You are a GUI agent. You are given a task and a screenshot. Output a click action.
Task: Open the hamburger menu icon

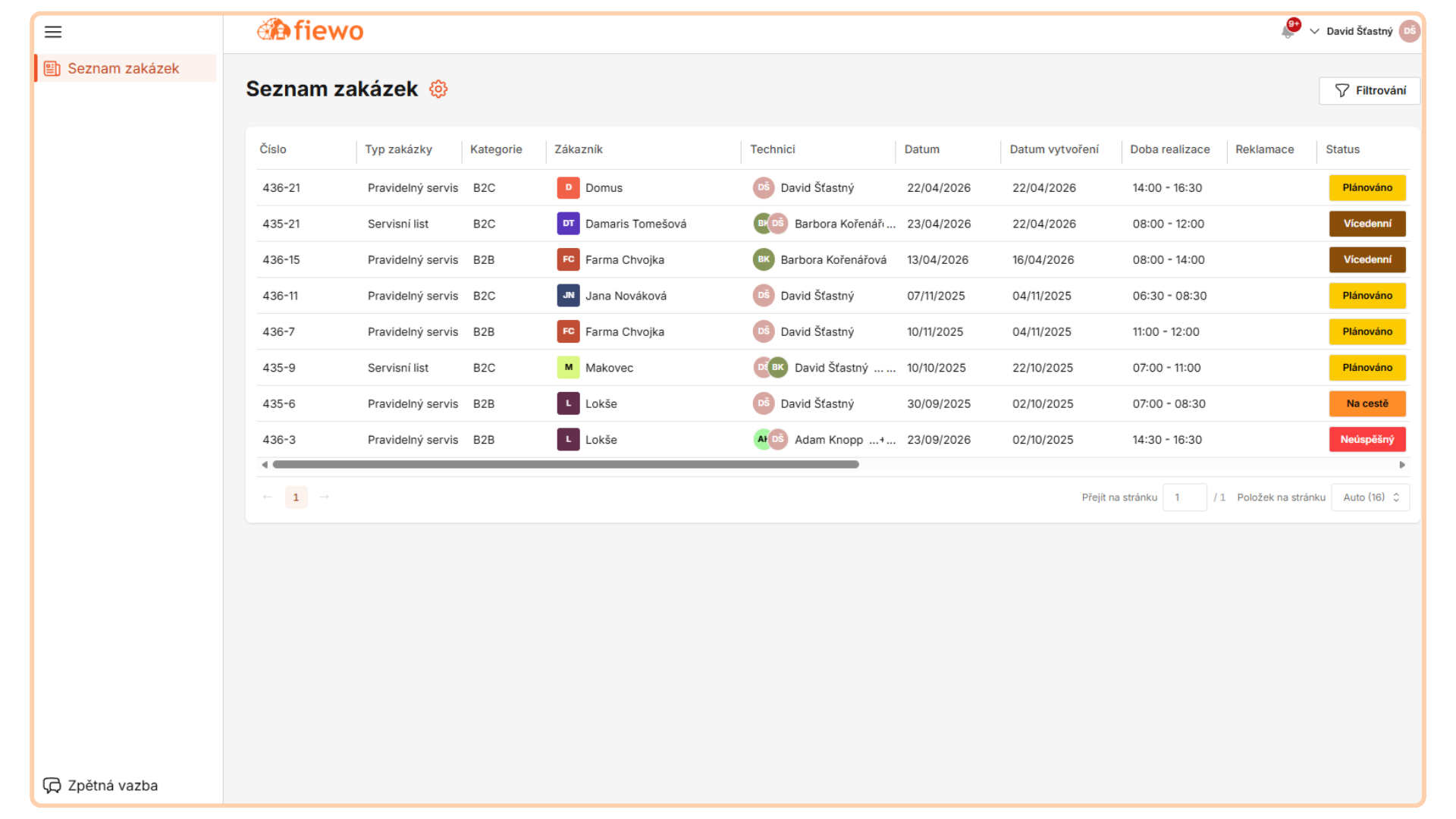tap(53, 32)
